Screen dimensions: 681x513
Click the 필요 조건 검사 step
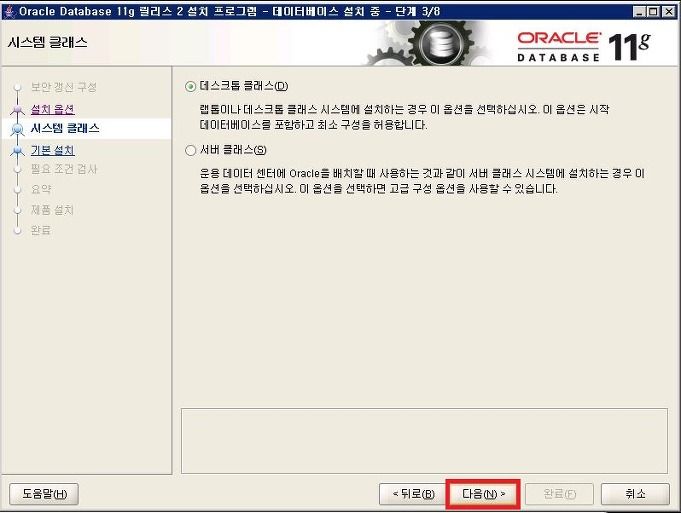coord(64,169)
